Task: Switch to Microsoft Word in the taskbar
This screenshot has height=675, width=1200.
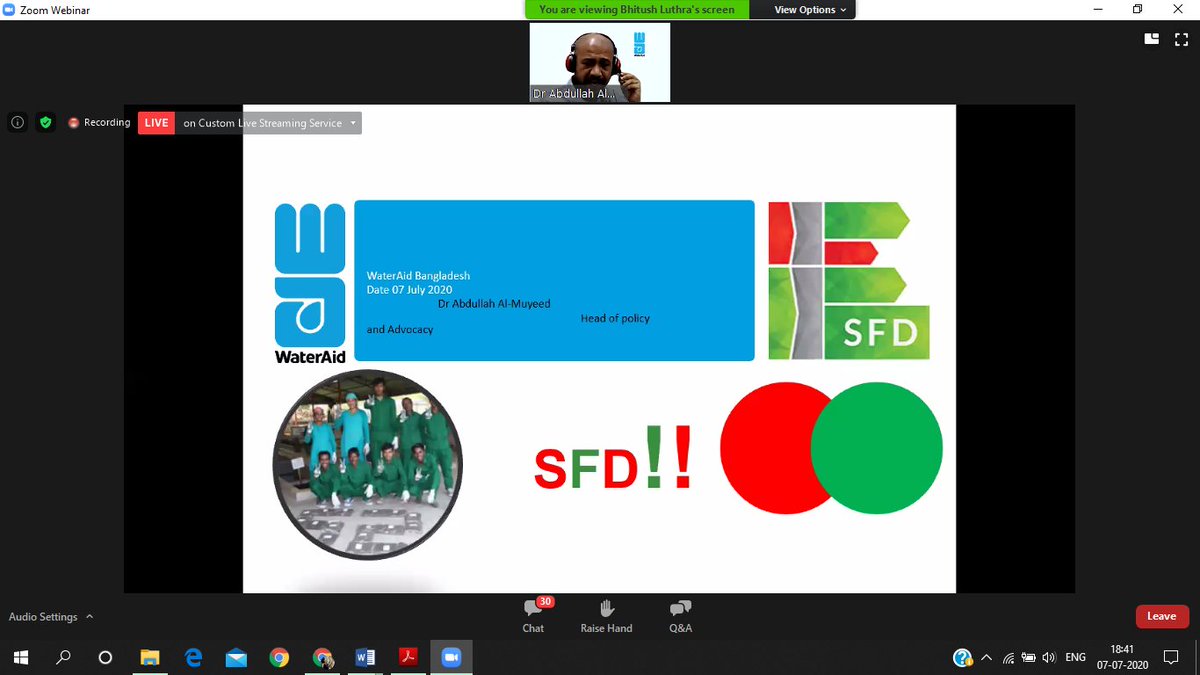Action: pyautogui.click(x=365, y=657)
